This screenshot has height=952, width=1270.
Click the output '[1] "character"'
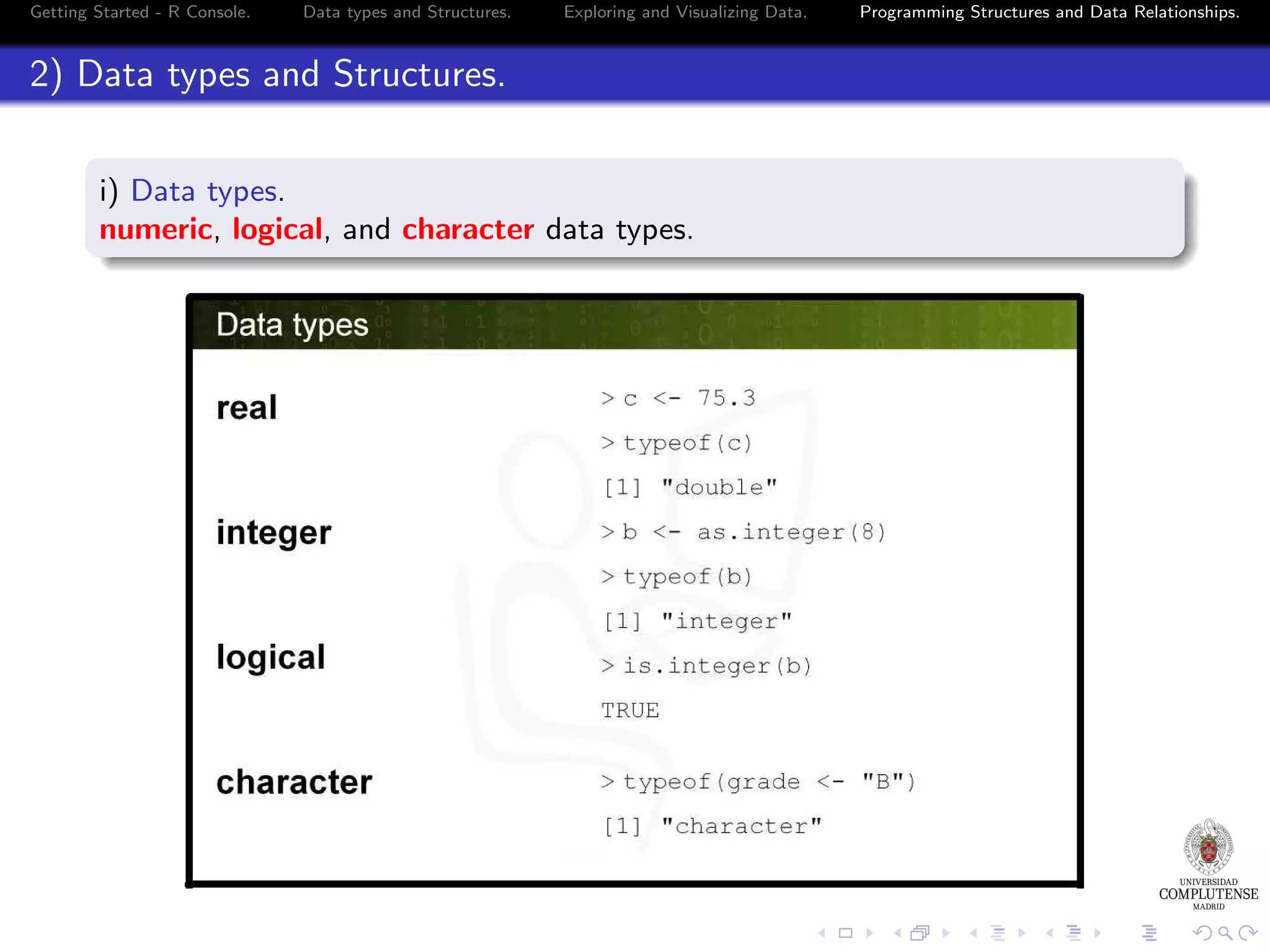(713, 826)
